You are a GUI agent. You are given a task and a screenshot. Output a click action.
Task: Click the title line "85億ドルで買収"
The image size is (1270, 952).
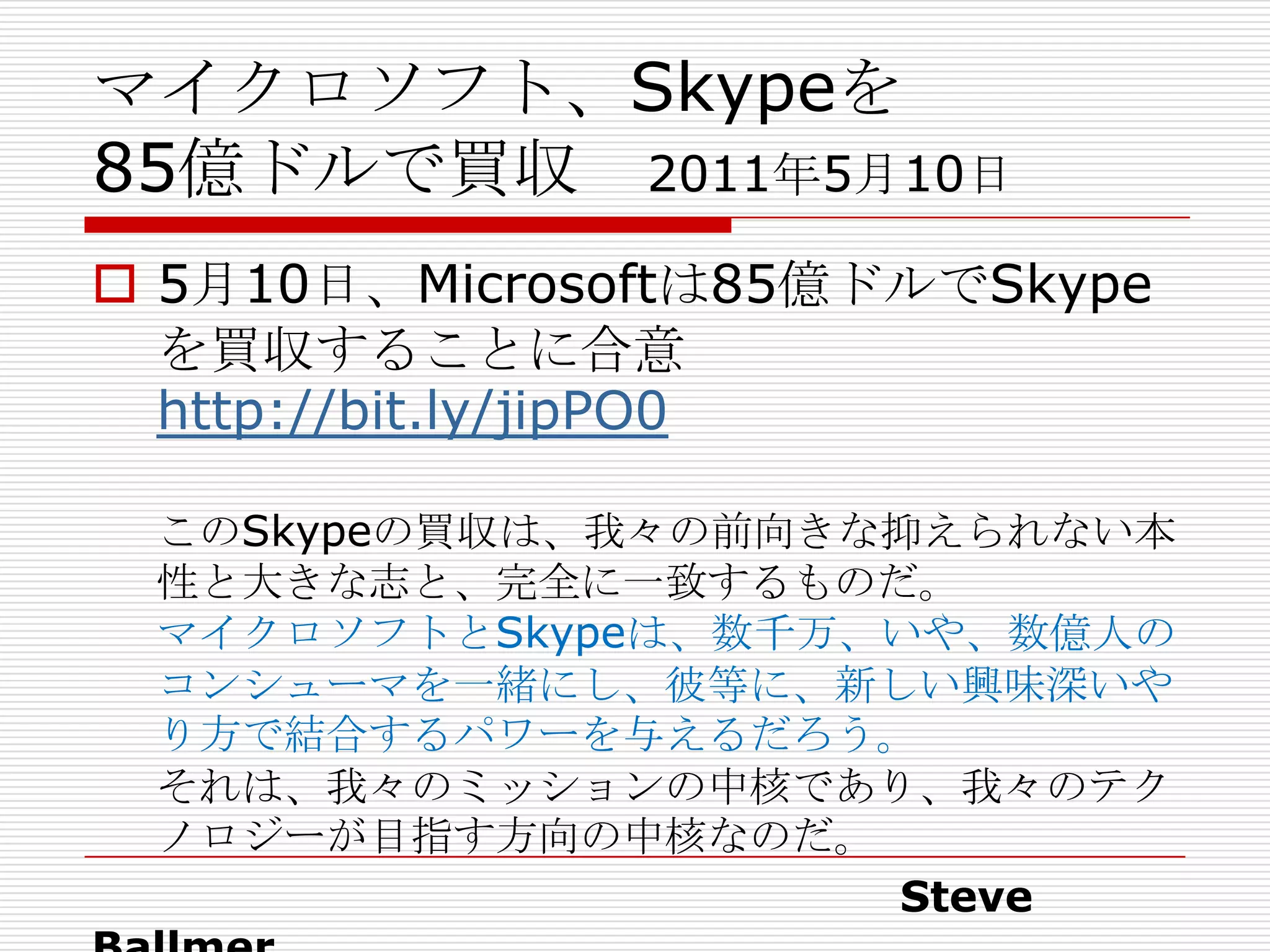pos(335,169)
